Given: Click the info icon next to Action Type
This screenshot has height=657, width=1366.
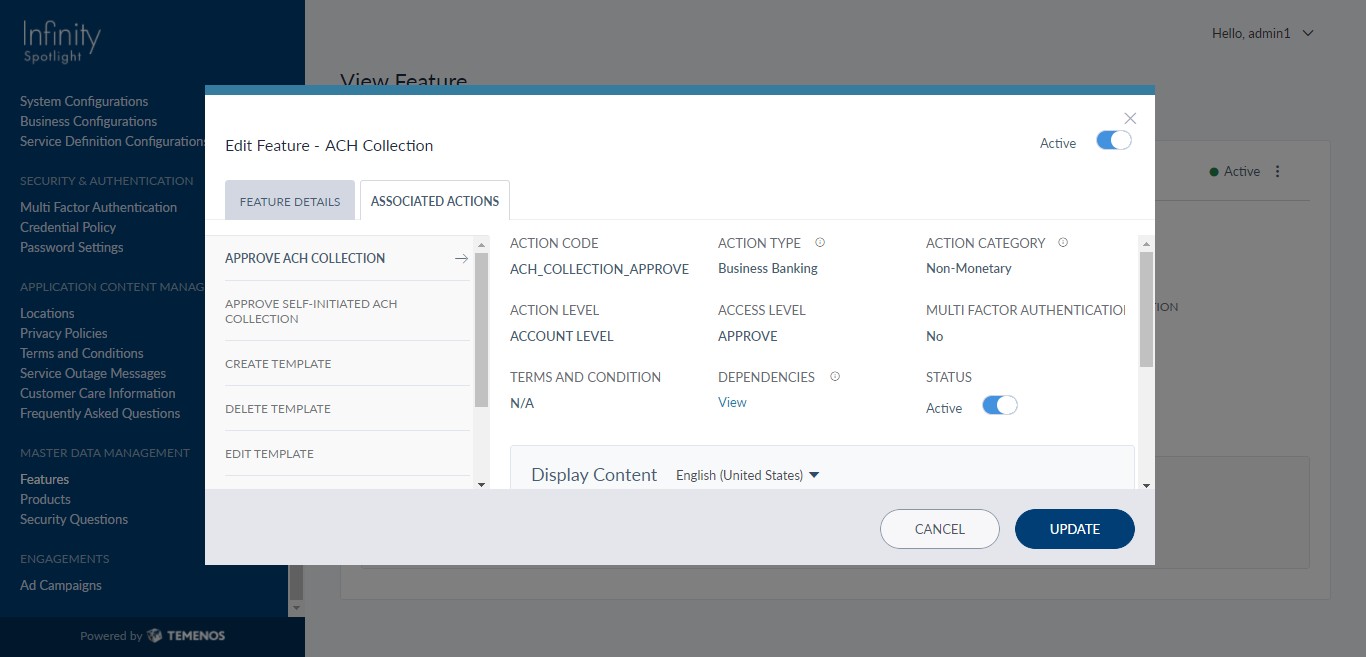Looking at the screenshot, I should coord(820,243).
